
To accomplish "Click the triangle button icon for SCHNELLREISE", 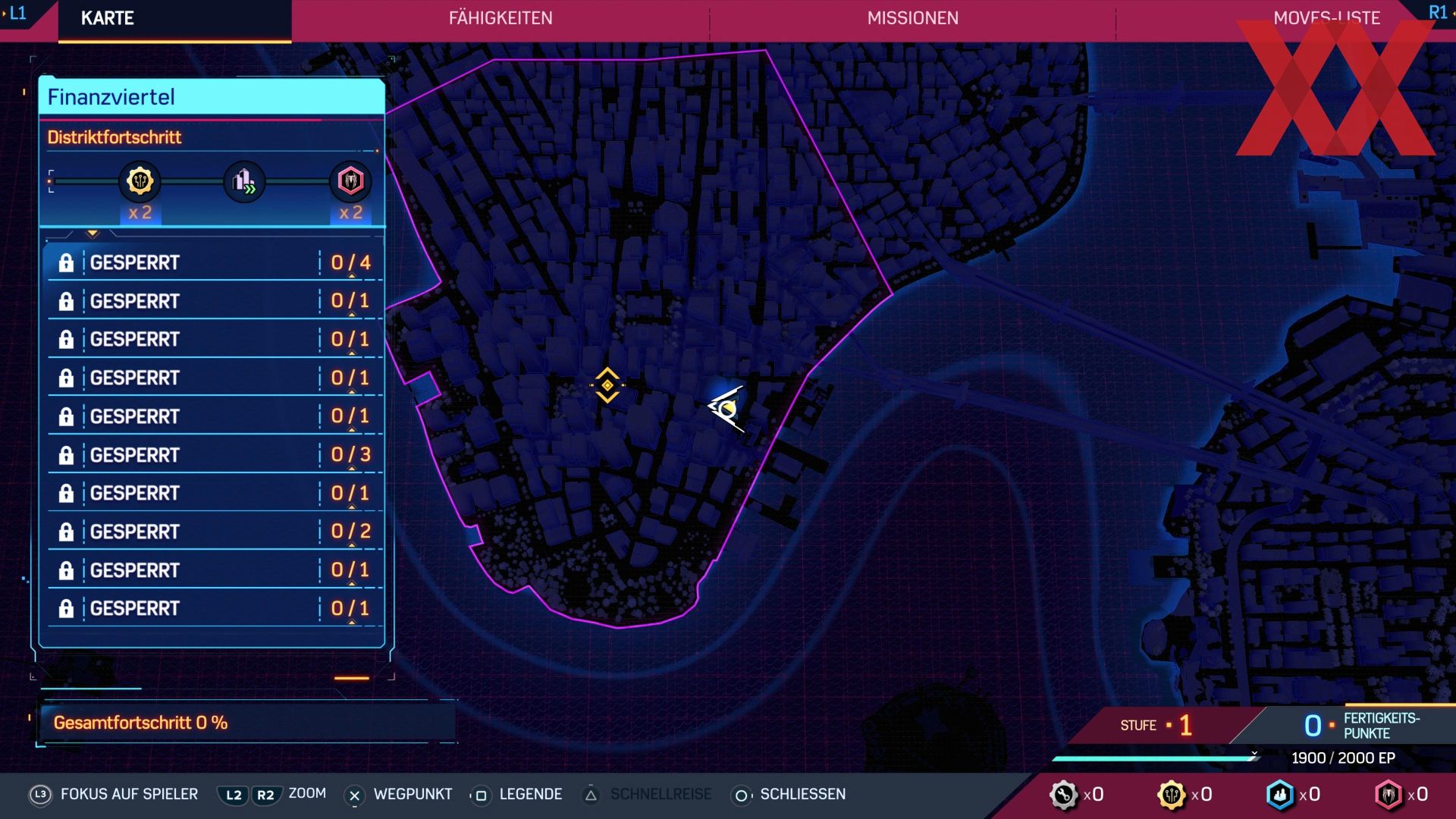I will coord(591,795).
